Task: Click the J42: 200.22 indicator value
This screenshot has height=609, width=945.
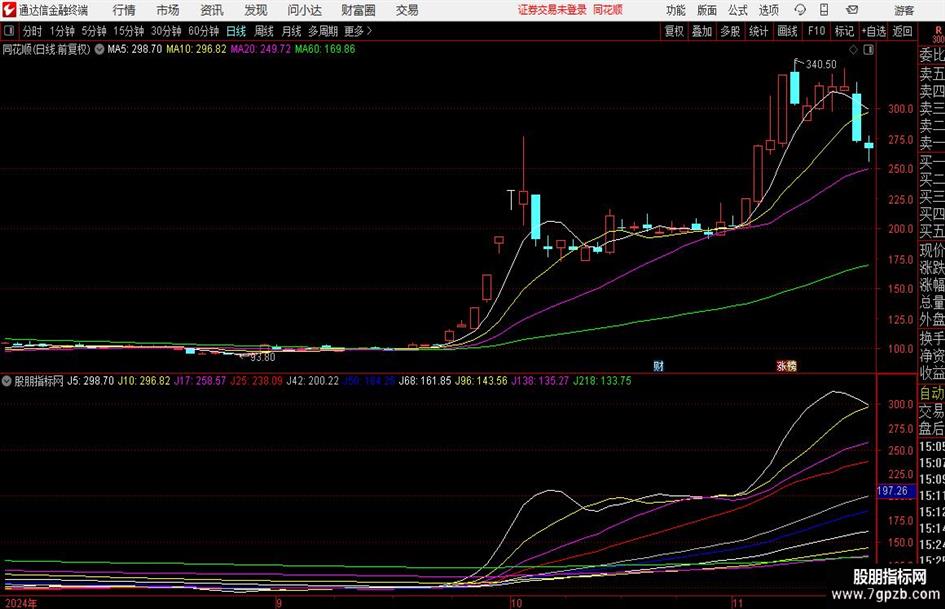Action: (x=313, y=380)
